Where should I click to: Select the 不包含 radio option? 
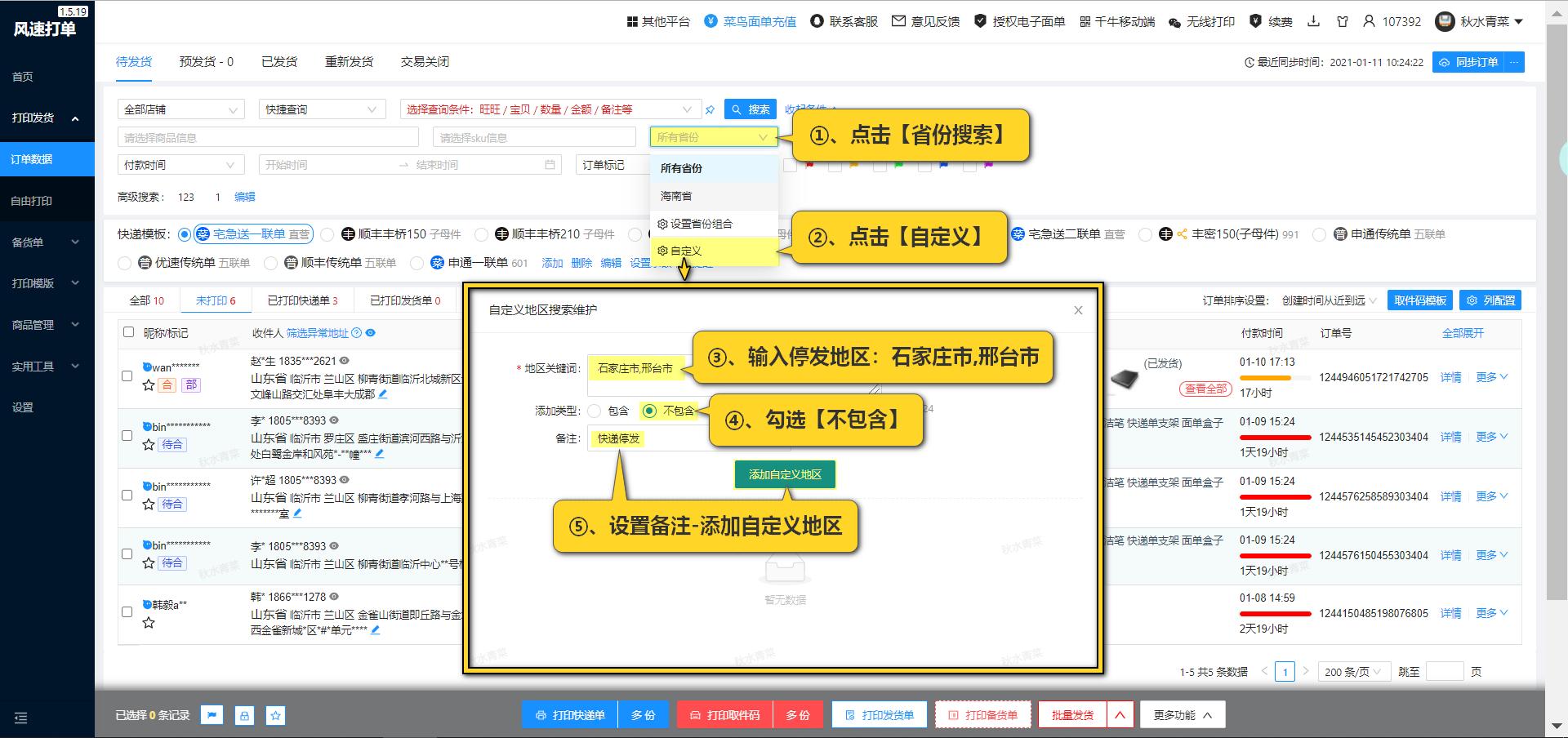click(x=650, y=411)
